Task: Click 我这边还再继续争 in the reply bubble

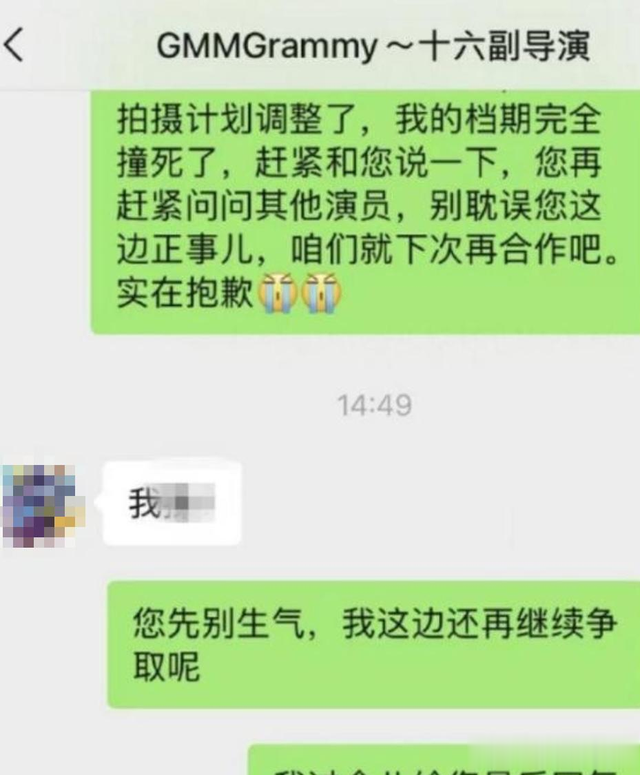Action: click(479, 623)
